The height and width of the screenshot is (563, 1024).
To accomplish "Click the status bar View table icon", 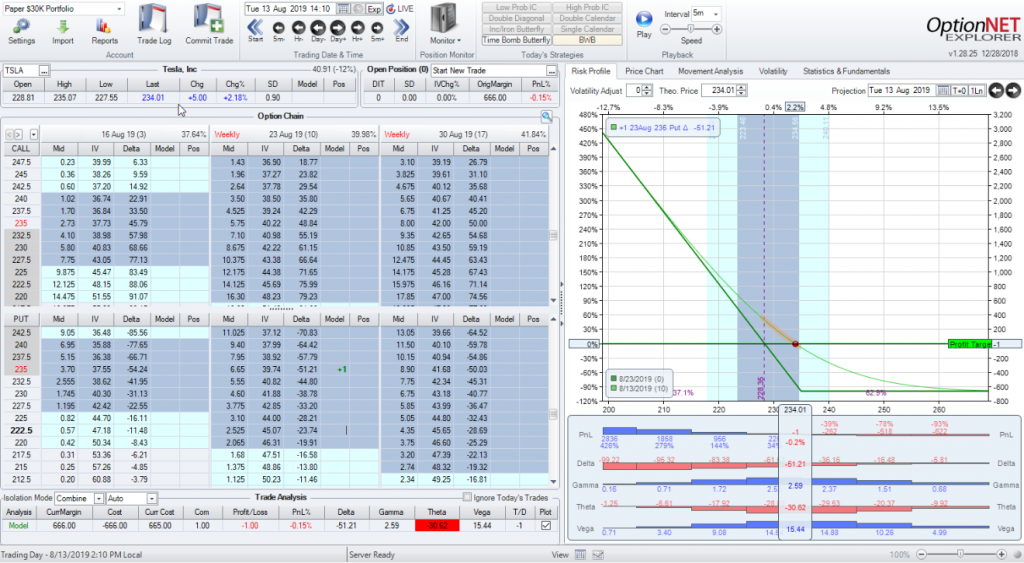I will [580, 555].
